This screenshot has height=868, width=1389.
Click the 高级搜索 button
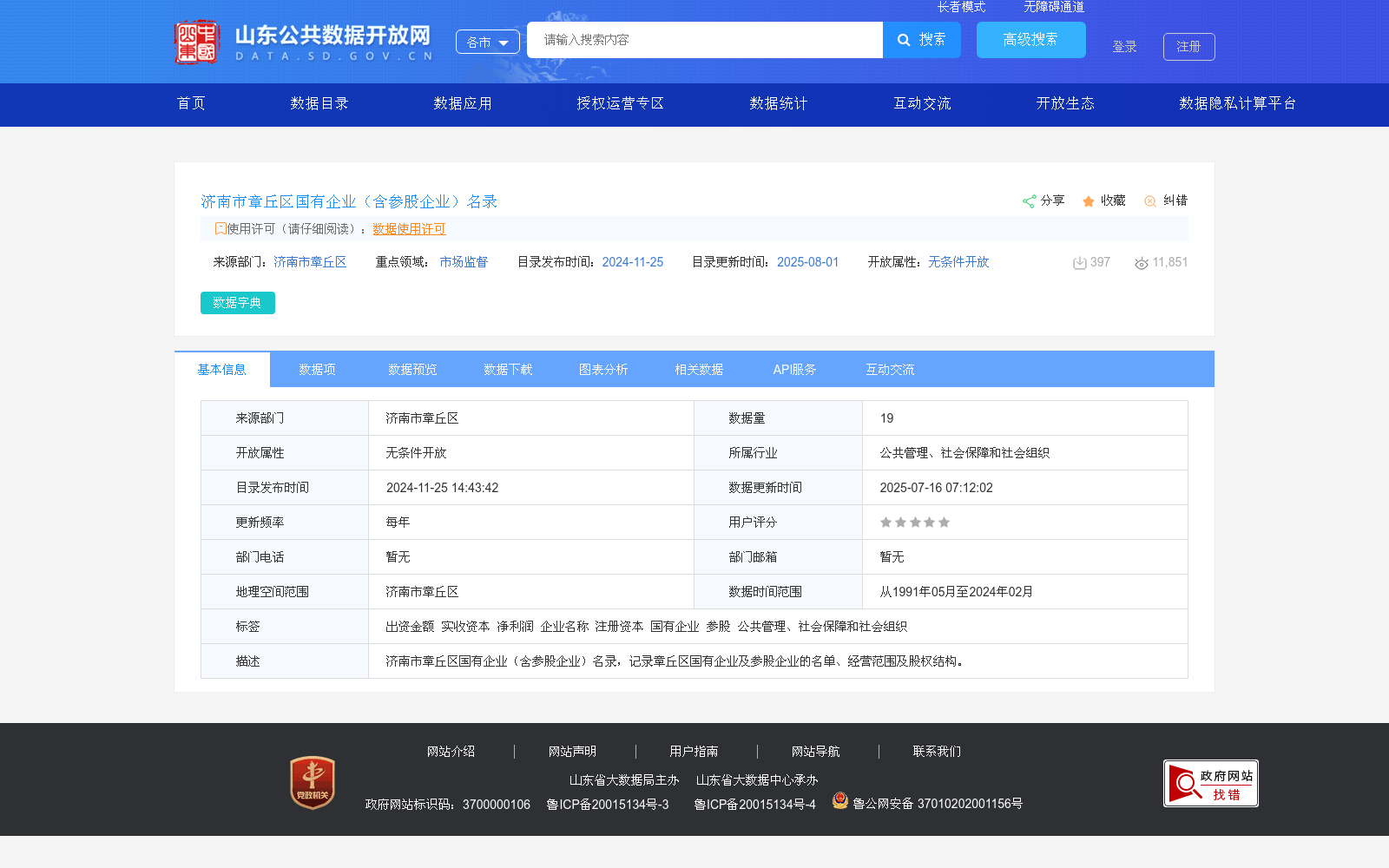[1031, 40]
